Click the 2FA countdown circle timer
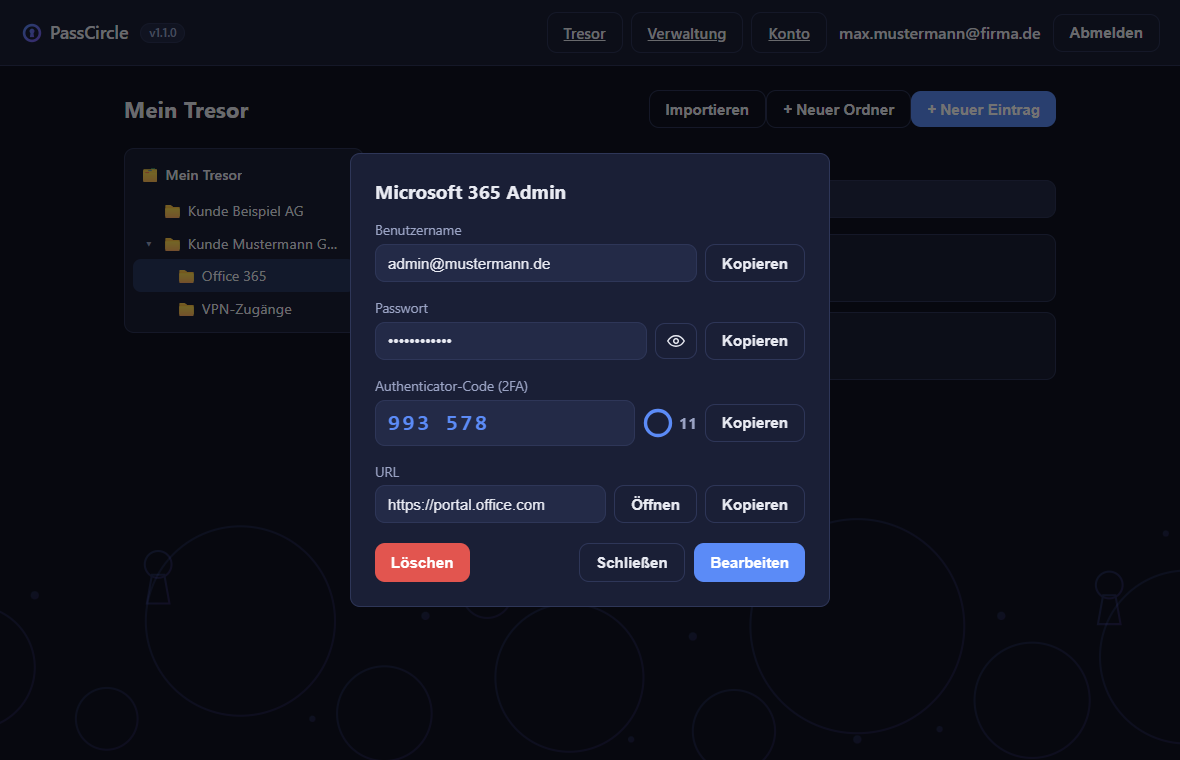This screenshot has height=760, width=1180. tap(658, 423)
